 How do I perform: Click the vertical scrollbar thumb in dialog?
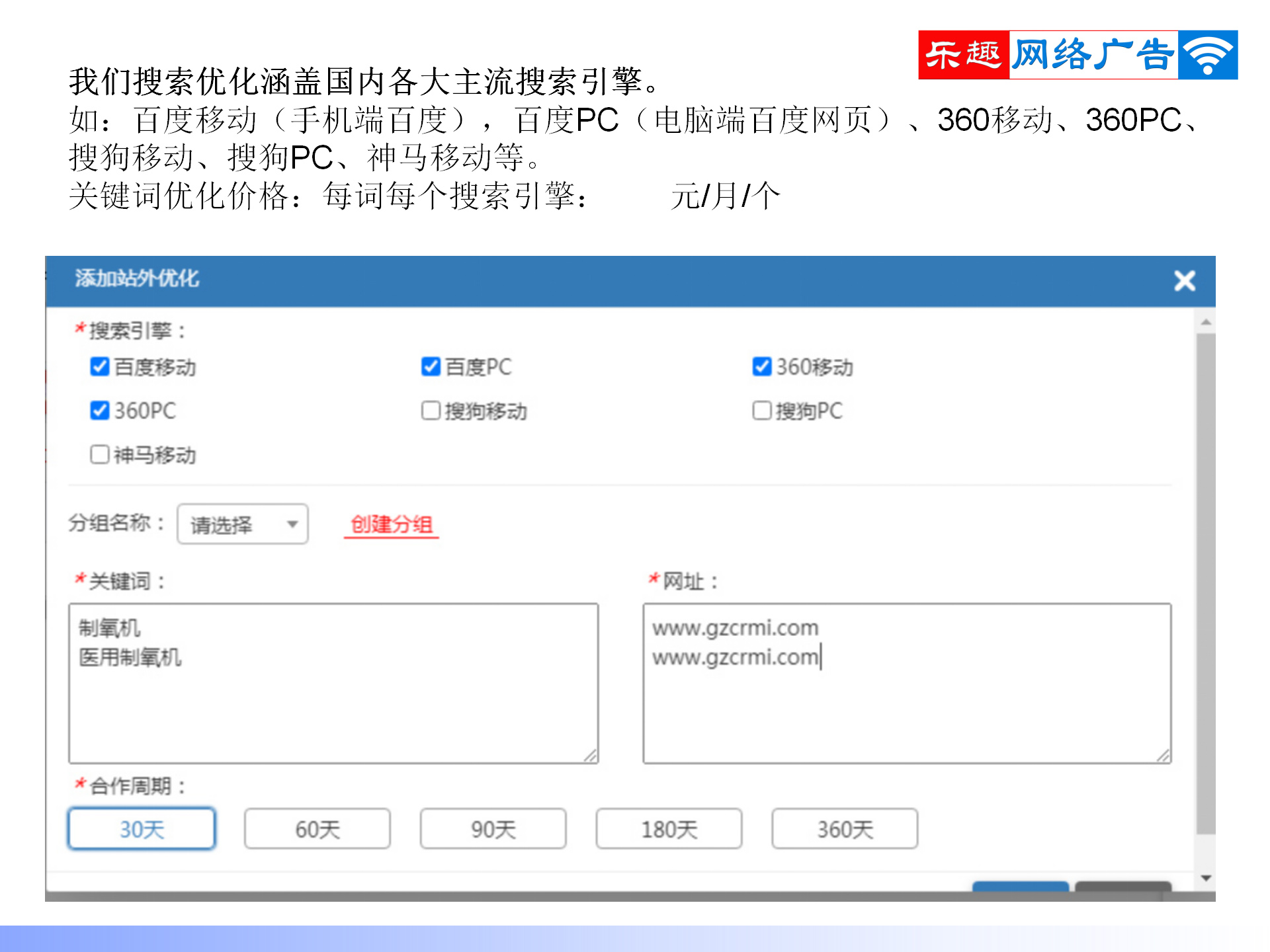(1206, 584)
